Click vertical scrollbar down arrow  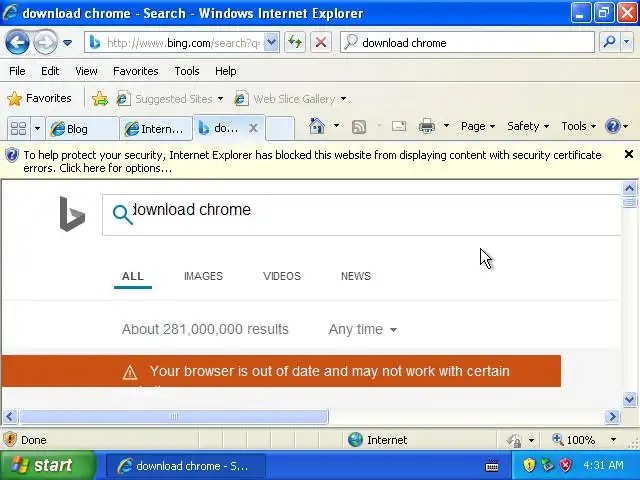(629, 399)
